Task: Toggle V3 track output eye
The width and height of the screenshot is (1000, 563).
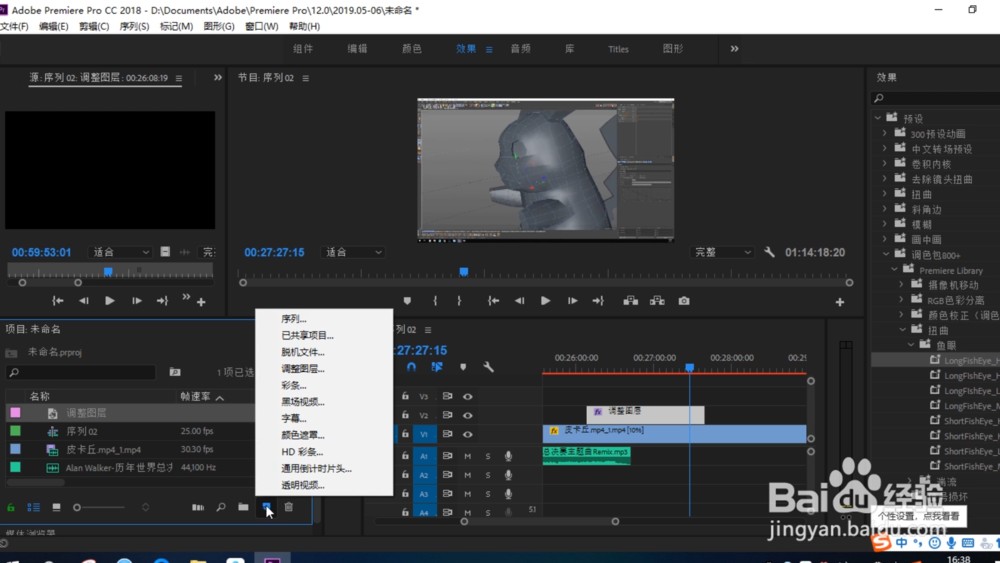Action: coord(467,397)
